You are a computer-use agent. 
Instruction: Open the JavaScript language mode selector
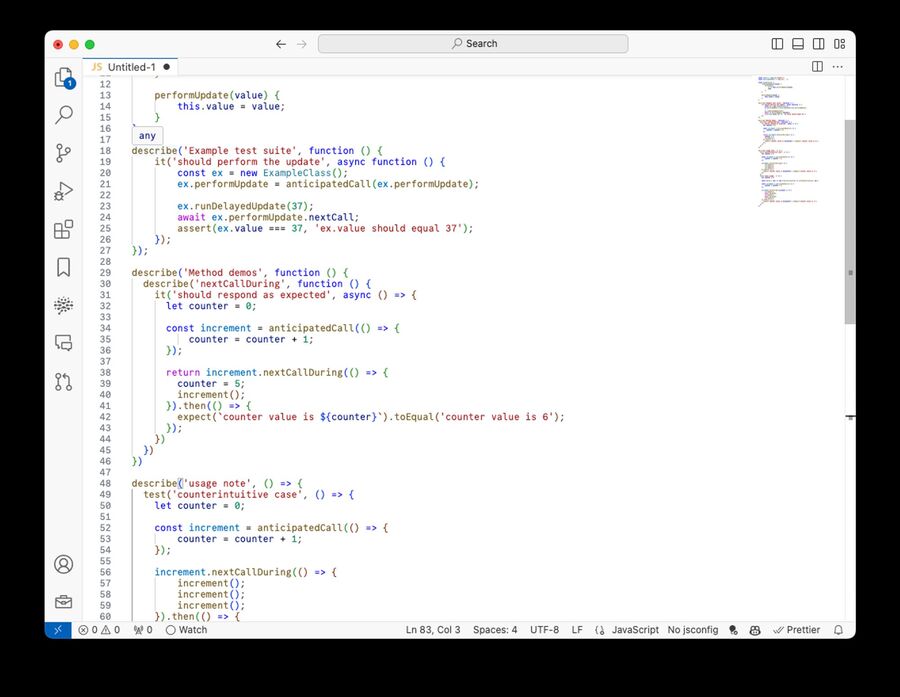pos(634,630)
